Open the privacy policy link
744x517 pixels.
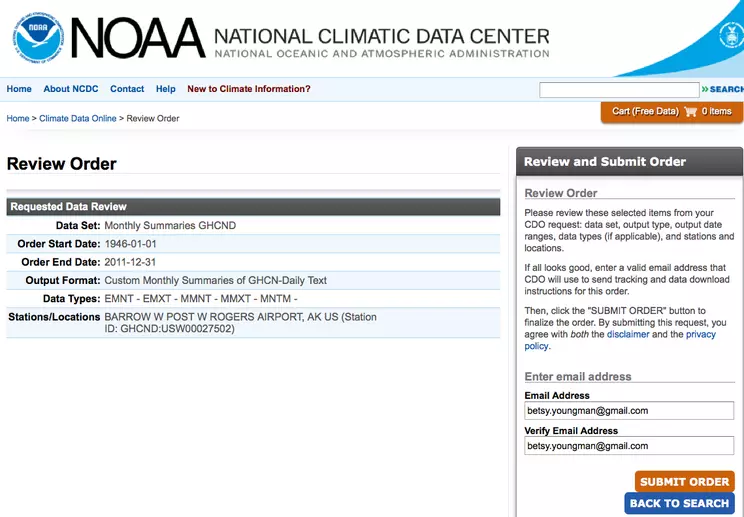[x=700, y=334]
